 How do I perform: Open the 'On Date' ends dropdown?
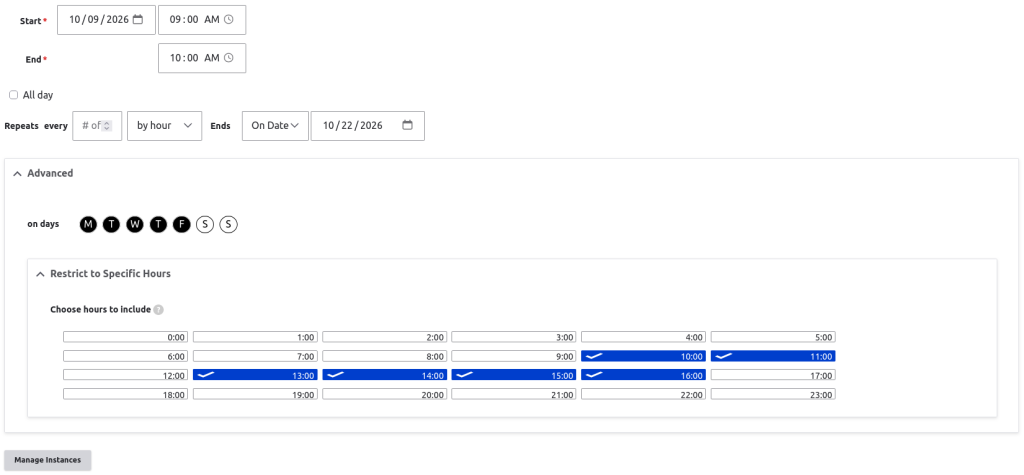(275, 125)
